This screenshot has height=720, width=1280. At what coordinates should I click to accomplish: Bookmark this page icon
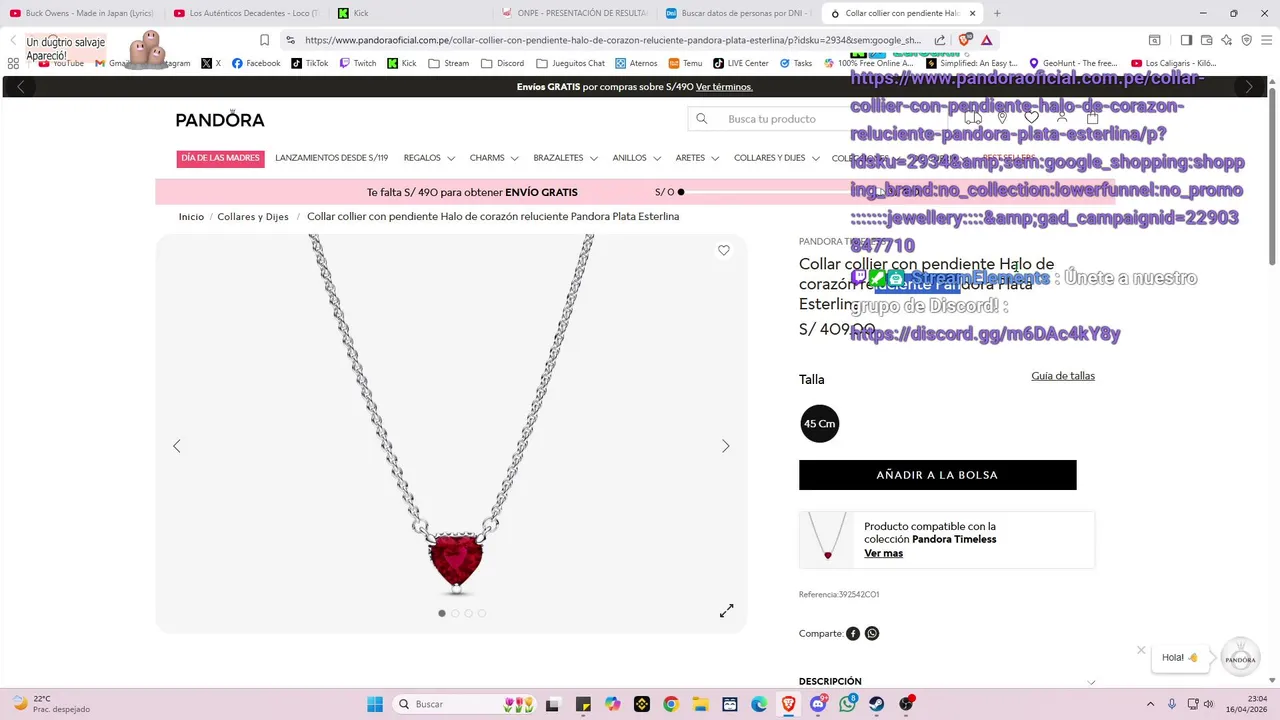[x=264, y=40]
